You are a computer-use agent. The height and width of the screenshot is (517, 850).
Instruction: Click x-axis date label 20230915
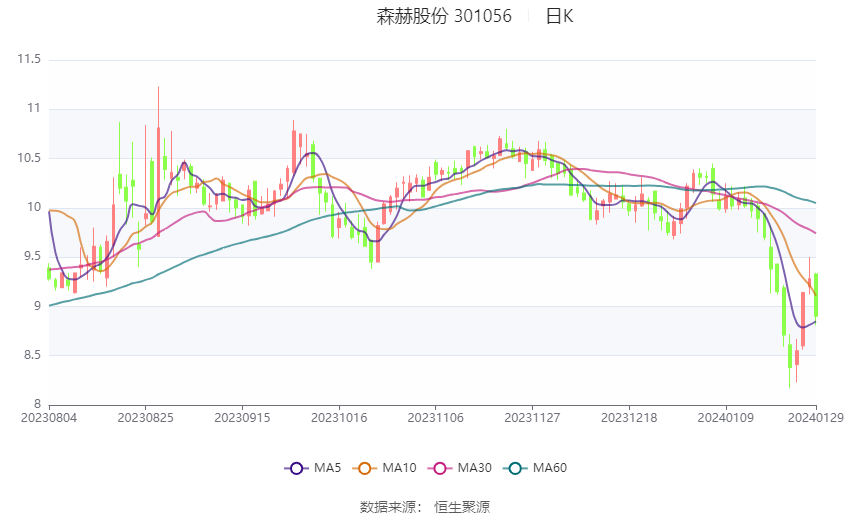pos(242,418)
